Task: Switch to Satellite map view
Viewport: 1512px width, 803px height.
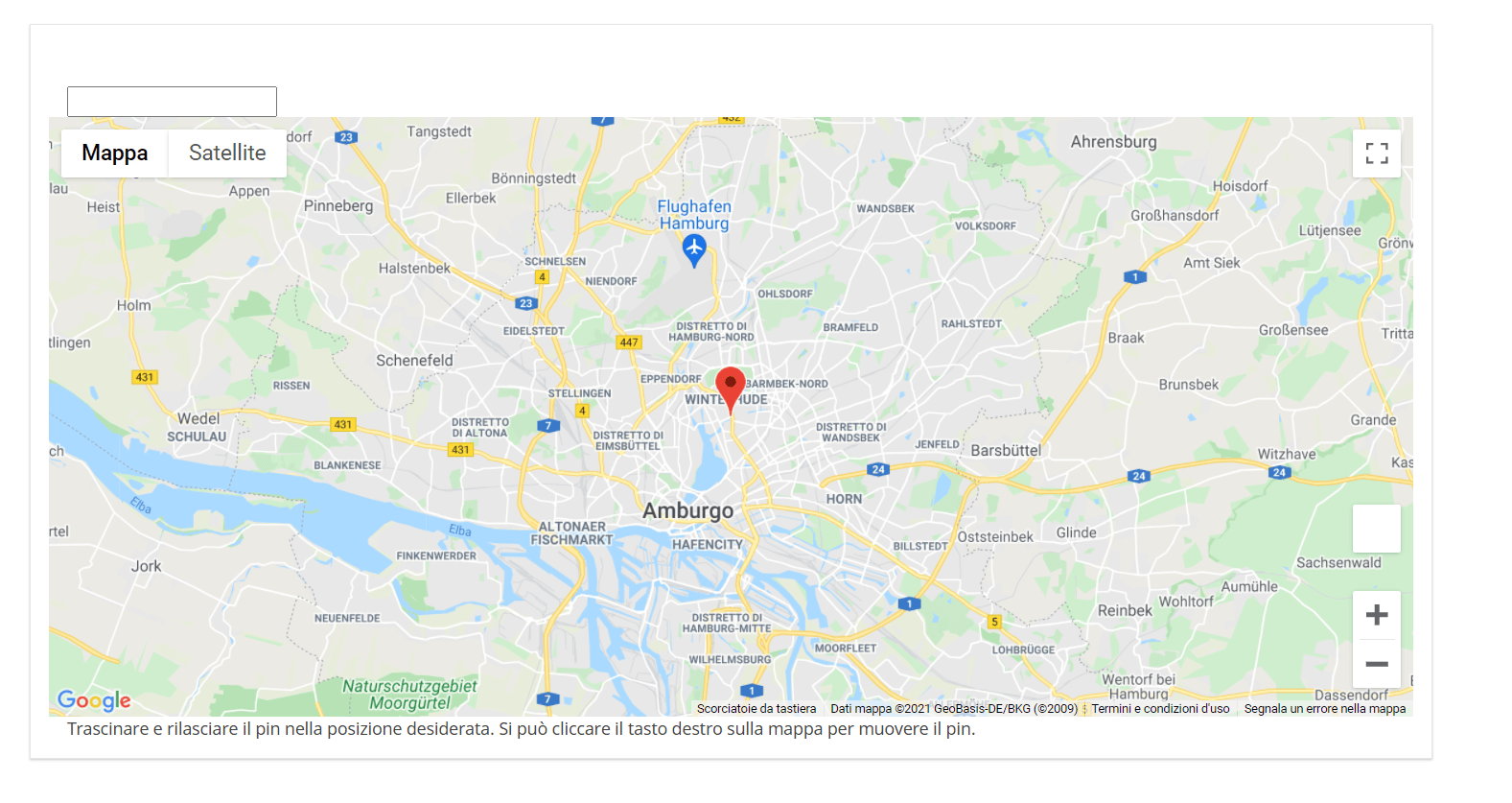Action: [227, 154]
